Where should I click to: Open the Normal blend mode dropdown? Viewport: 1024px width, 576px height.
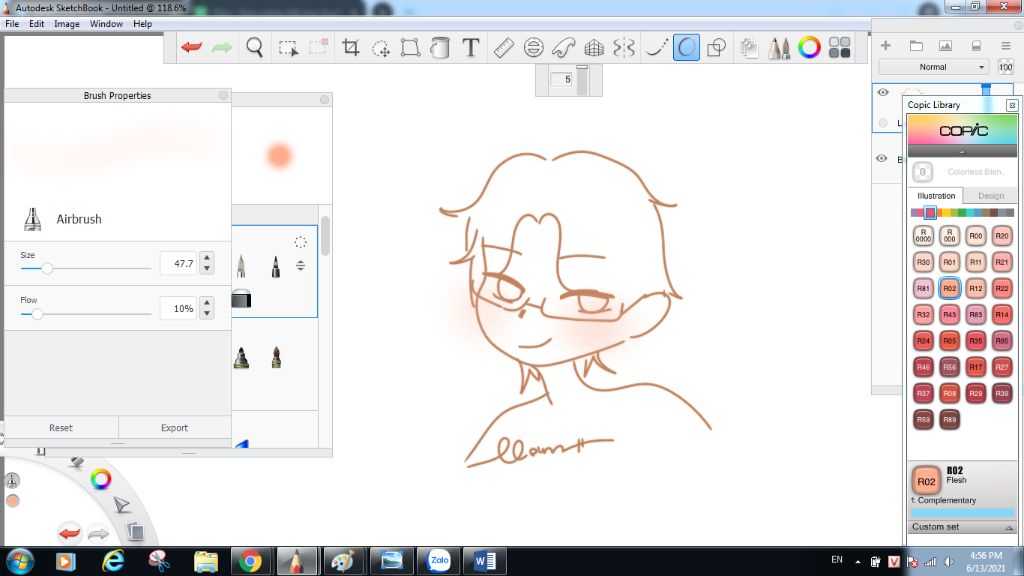pos(933,67)
